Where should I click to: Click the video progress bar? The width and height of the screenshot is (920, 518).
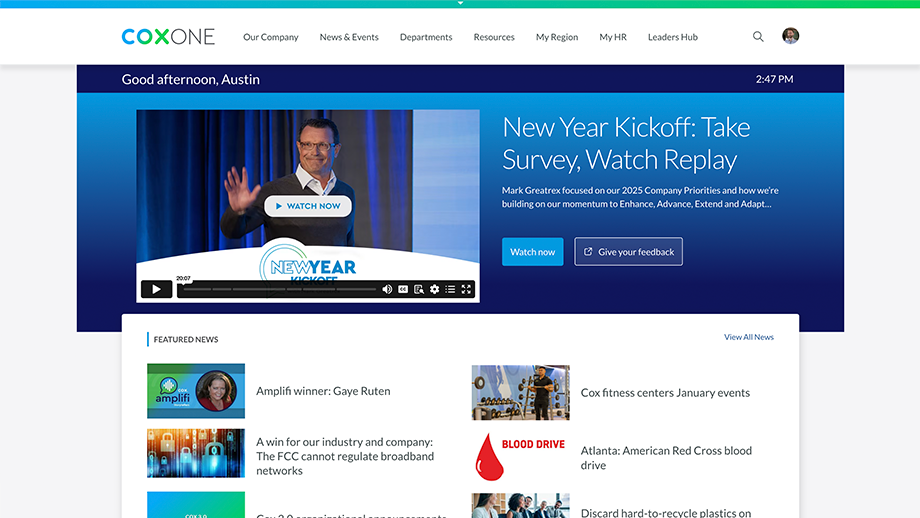[x=280, y=289]
